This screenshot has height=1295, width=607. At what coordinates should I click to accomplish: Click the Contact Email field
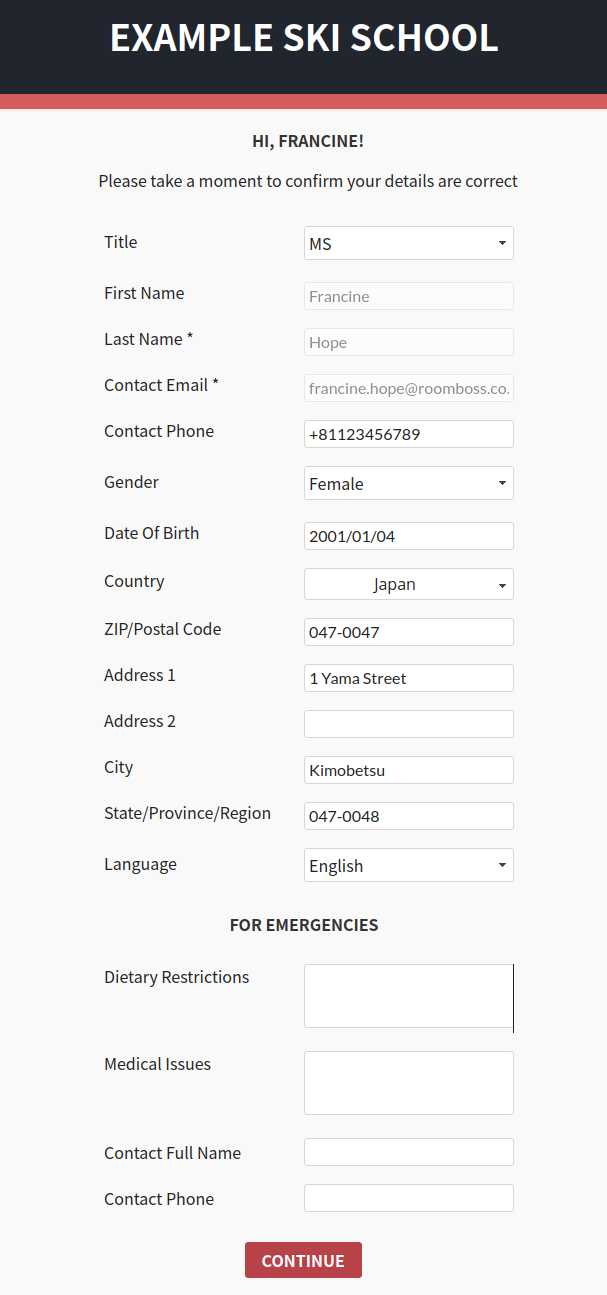(x=408, y=388)
